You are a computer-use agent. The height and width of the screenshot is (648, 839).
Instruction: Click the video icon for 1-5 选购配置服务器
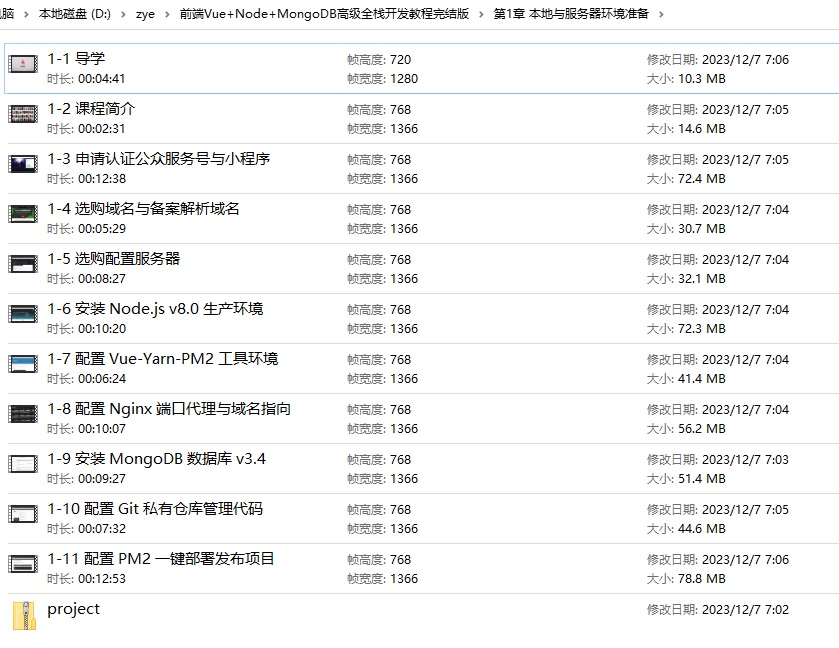(23, 264)
